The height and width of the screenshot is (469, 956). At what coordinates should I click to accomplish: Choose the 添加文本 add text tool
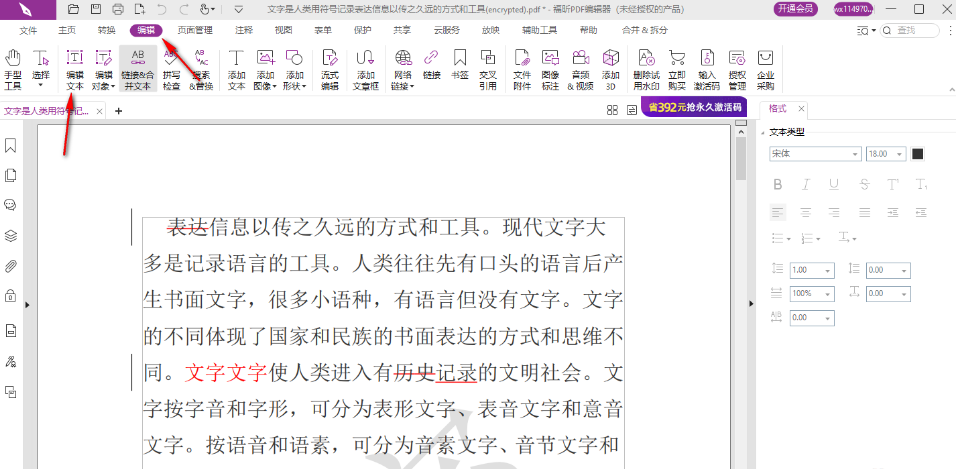click(x=236, y=70)
